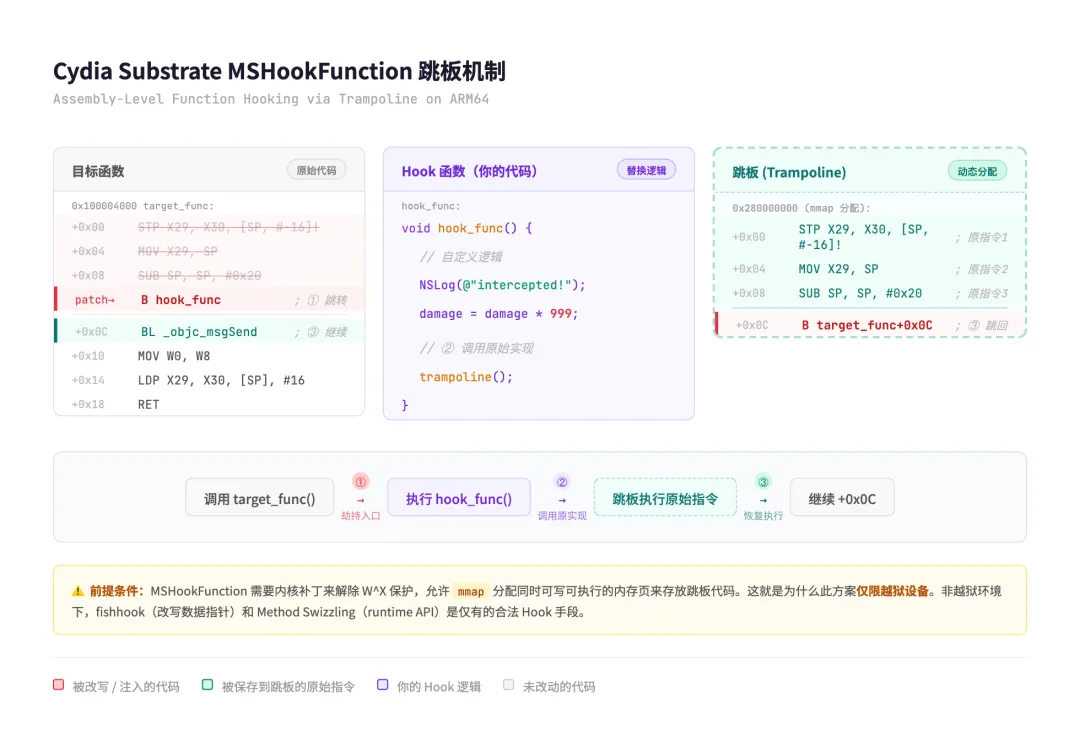Click the 执行 hook_func() flow box
Screen dimensions: 1080x747
459,498
